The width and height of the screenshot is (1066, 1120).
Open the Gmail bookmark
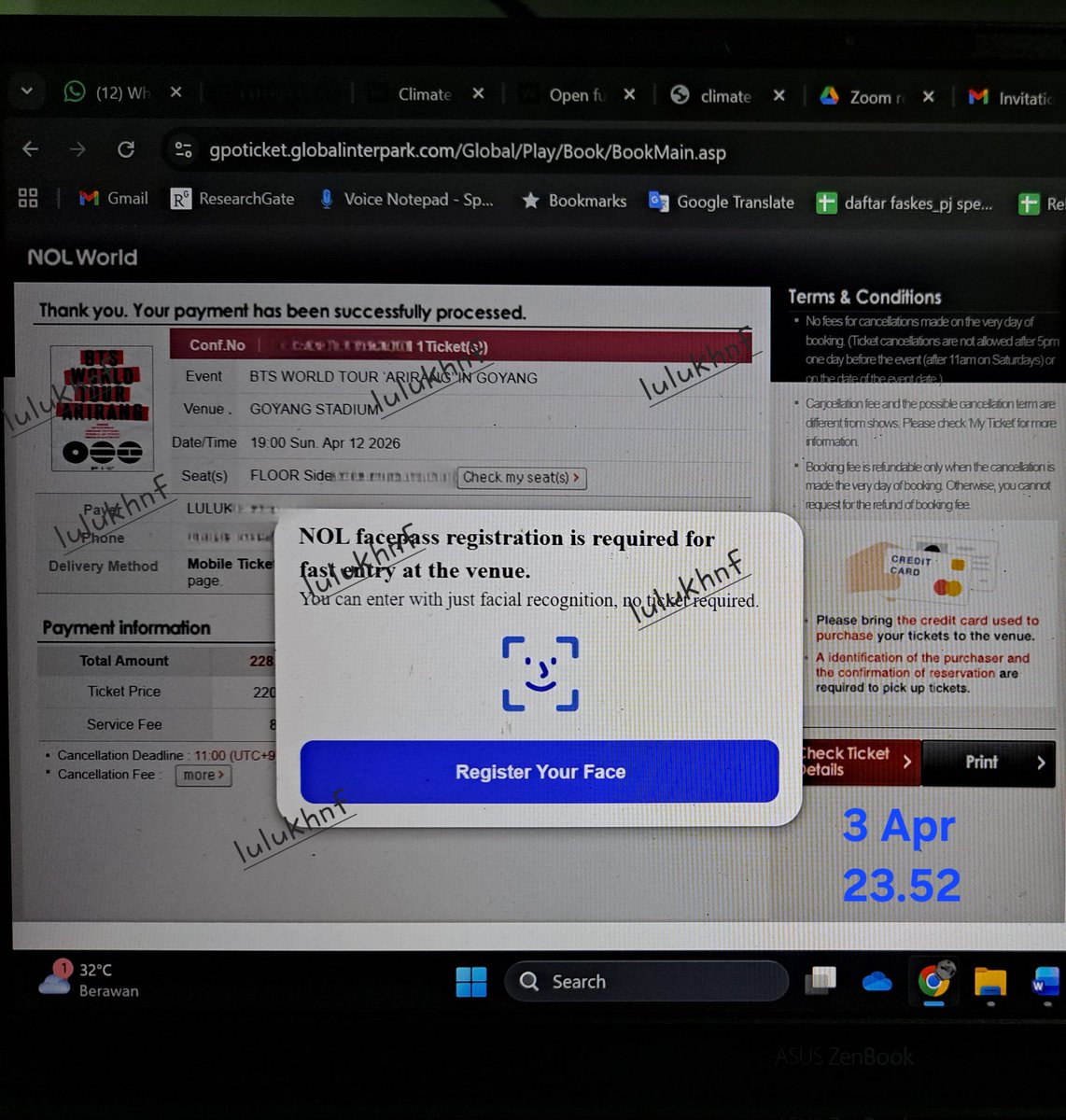point(114,198)
